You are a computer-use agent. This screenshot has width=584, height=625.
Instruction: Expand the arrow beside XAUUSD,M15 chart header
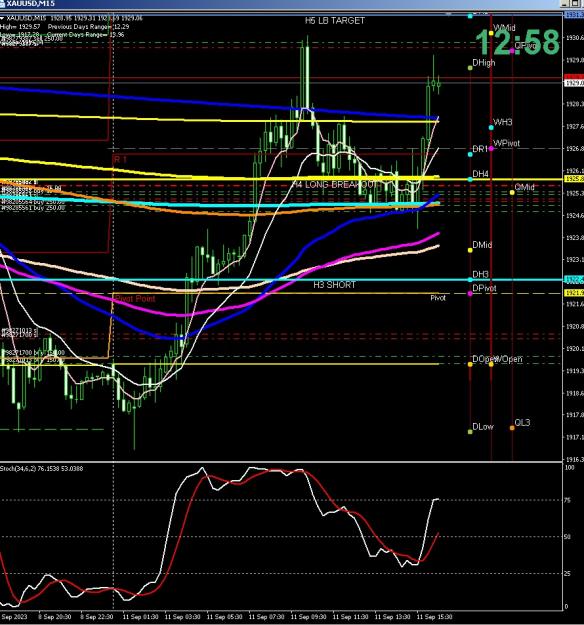pyautogui.click(x=2, y=18)
